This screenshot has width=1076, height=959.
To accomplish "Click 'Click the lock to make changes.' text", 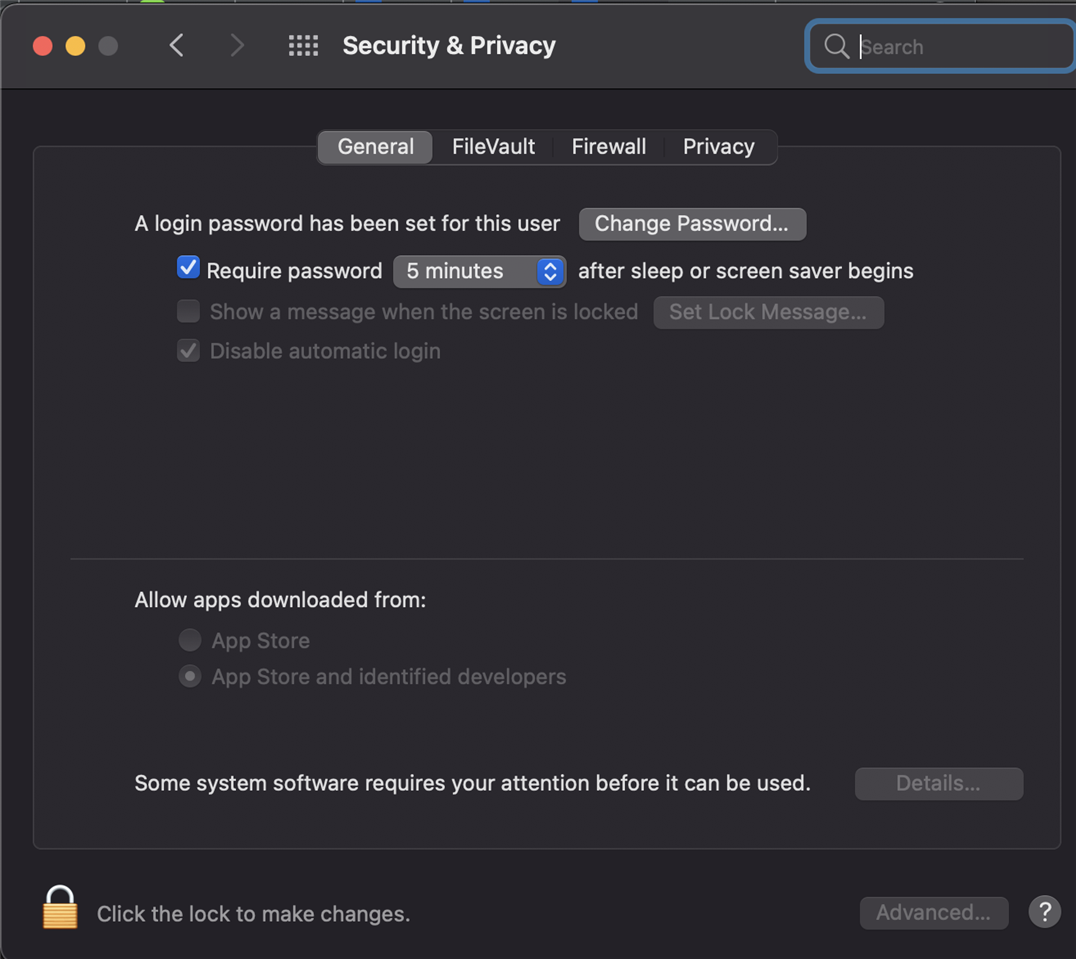I will click(x=253, y=914).
